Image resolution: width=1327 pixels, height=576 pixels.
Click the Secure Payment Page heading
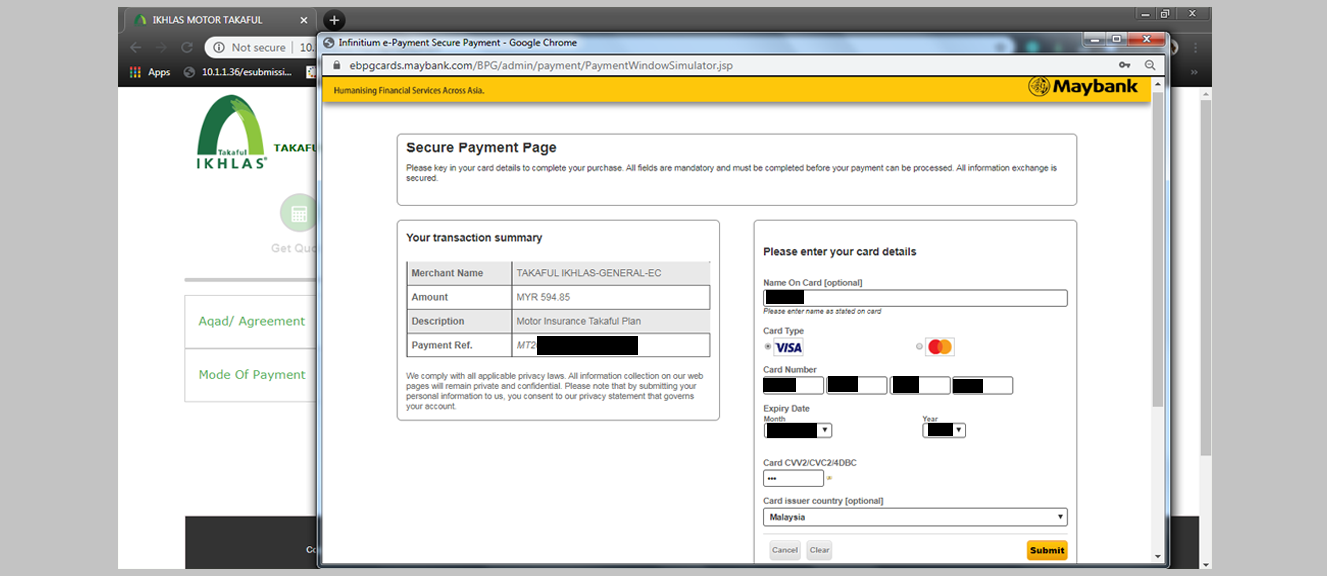(x=481, y=148)
